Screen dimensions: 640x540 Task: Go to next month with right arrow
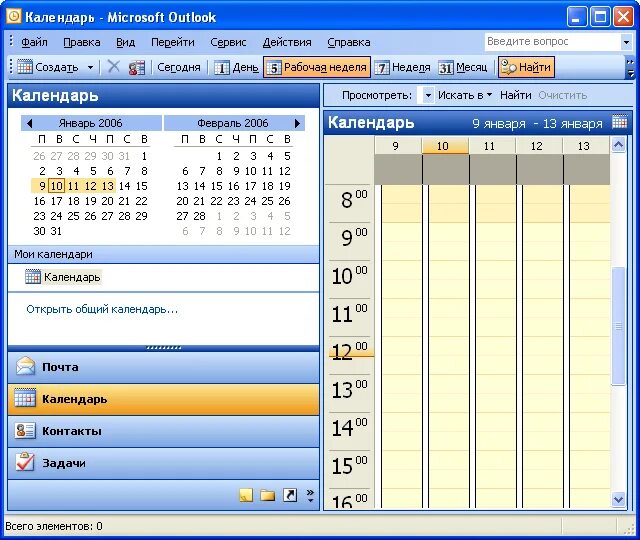tap(298, 123)
